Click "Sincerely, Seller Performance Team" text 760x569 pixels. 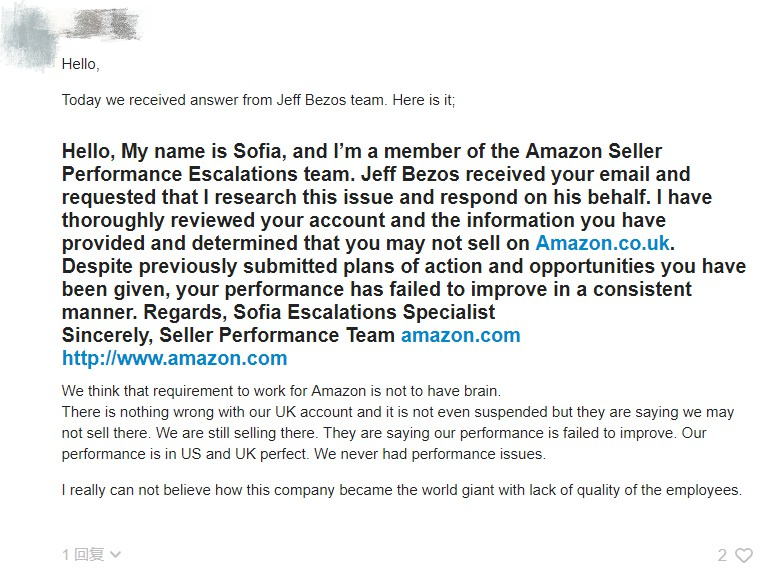click(x=228, y=335)
